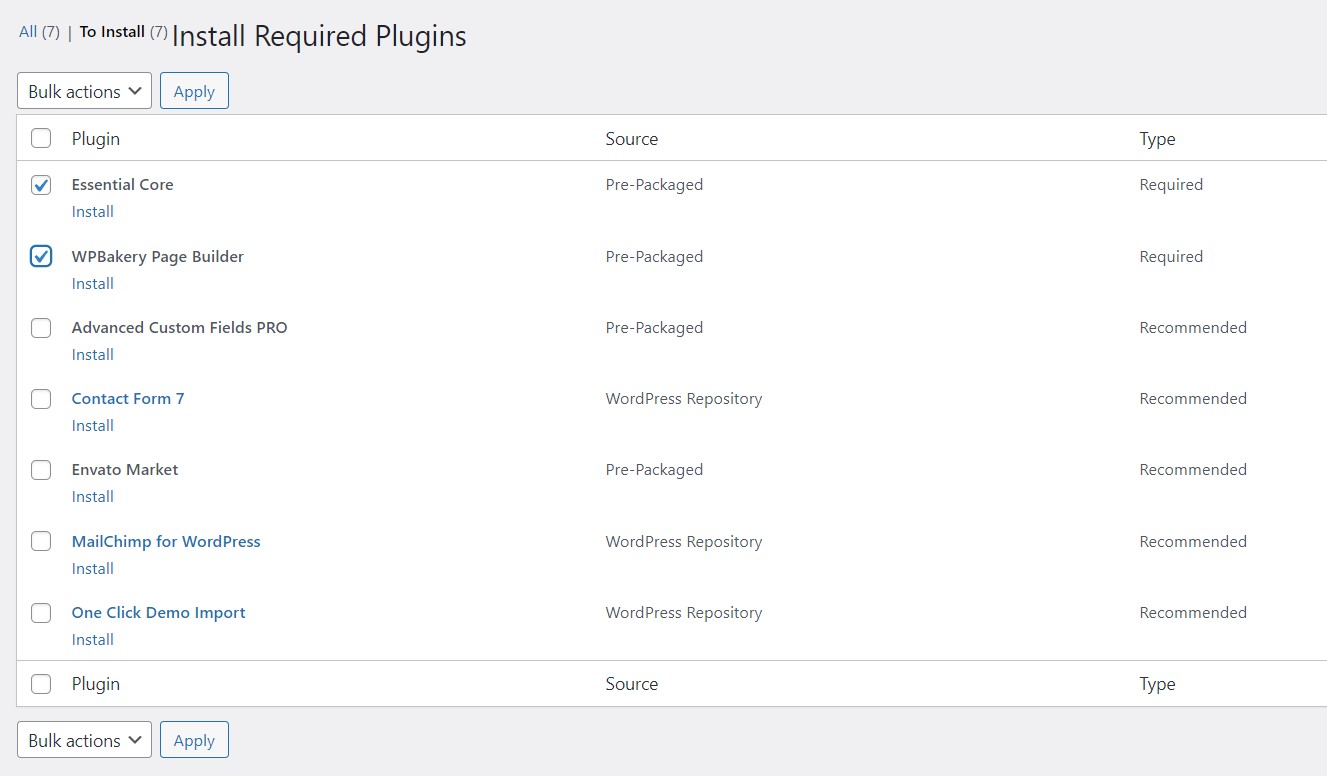Open the bottom Bulk actions dropdown
The height and width of the screenshot is (776, 1327).
pyautogui.click(x=84, y=740)
